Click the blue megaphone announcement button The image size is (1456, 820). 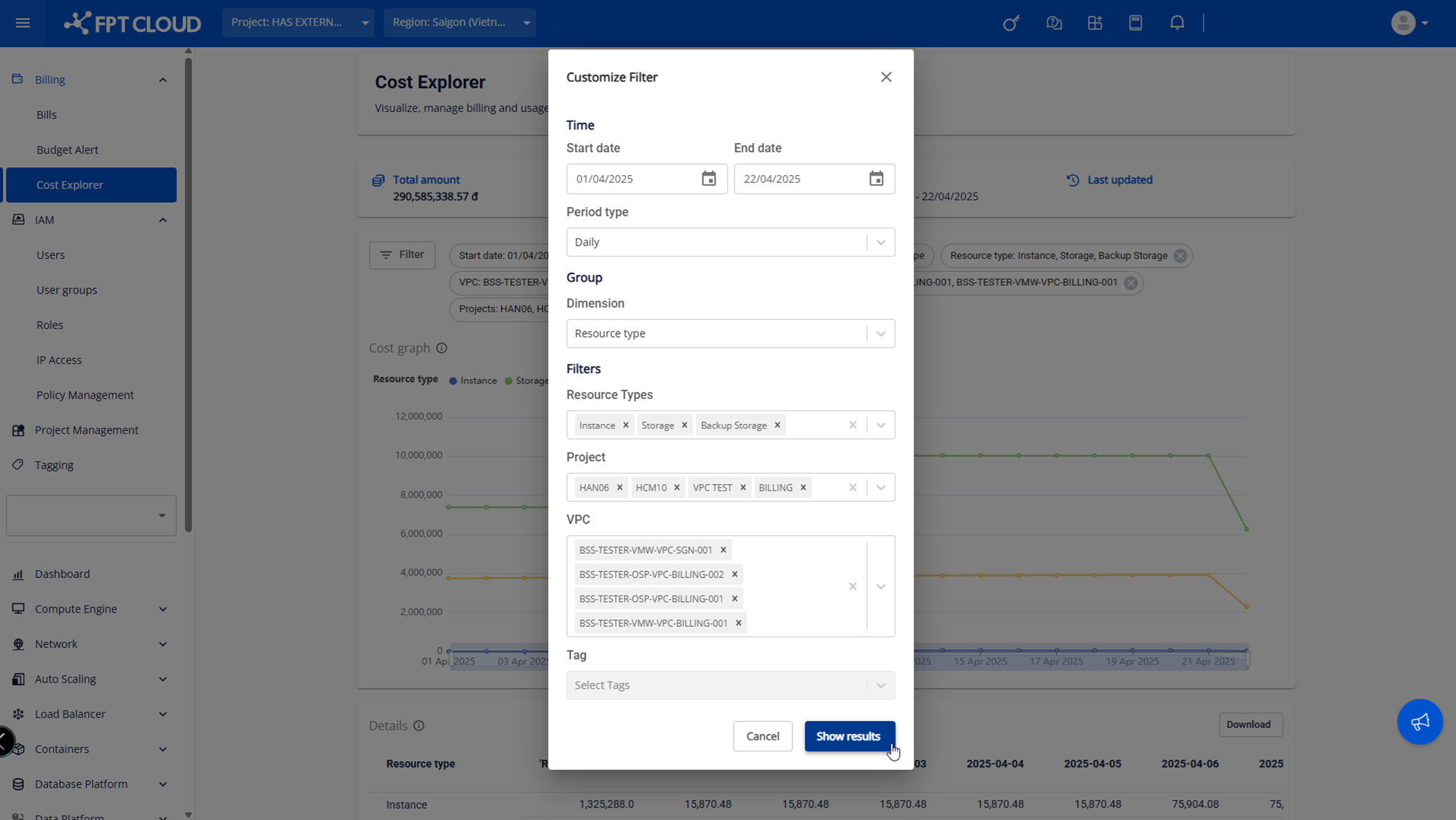1420,722
